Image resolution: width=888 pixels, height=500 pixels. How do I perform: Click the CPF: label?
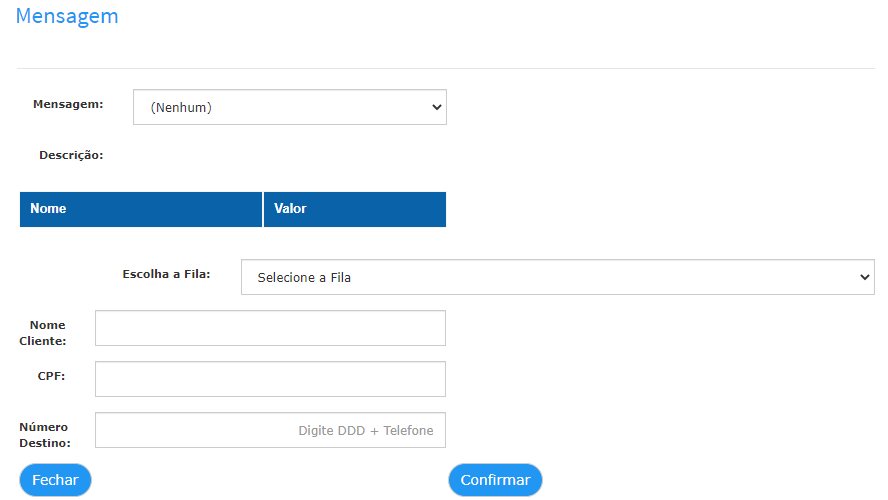click(x=51, y=376)
